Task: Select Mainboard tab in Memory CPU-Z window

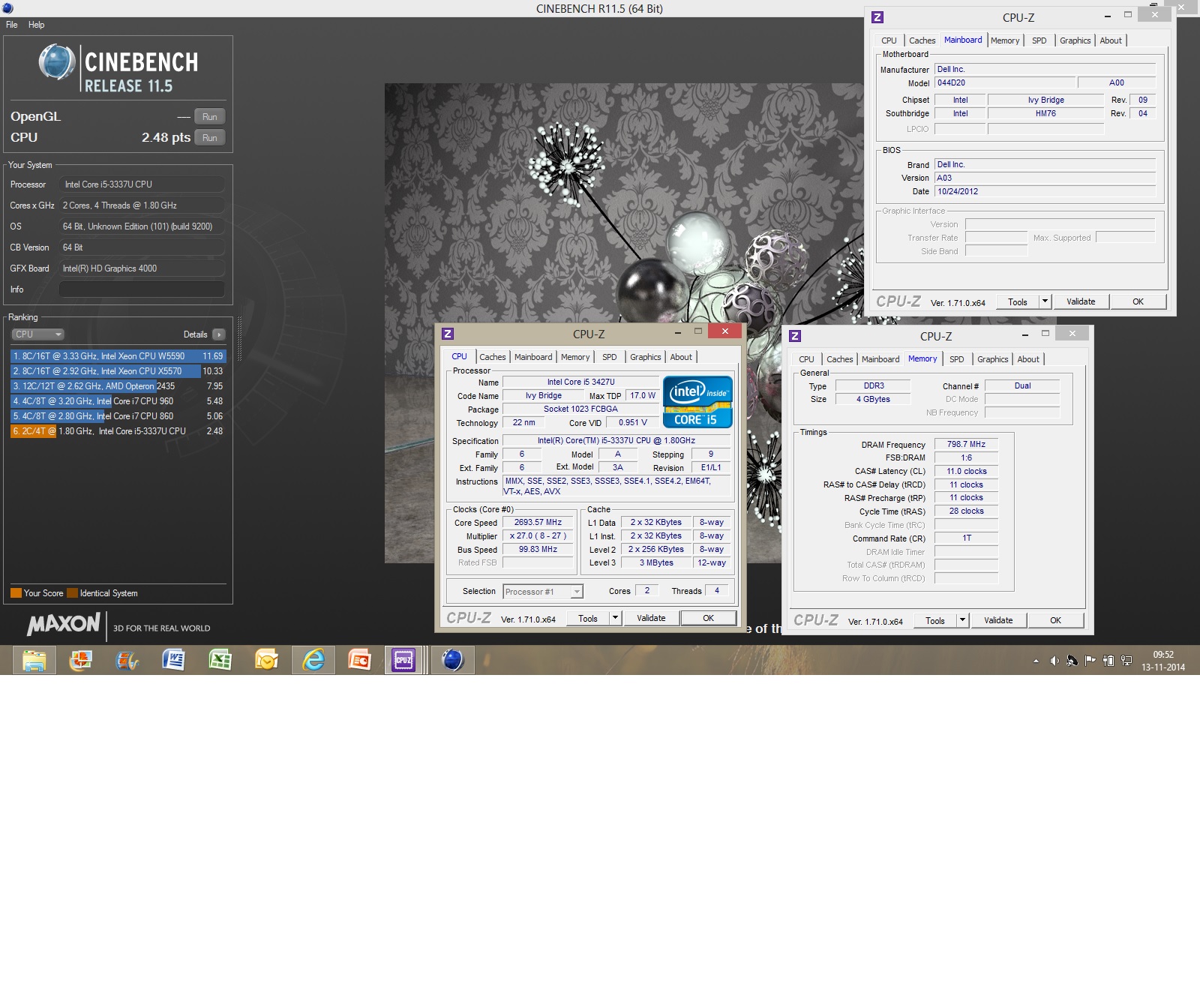Action: (x=880, y=359)
